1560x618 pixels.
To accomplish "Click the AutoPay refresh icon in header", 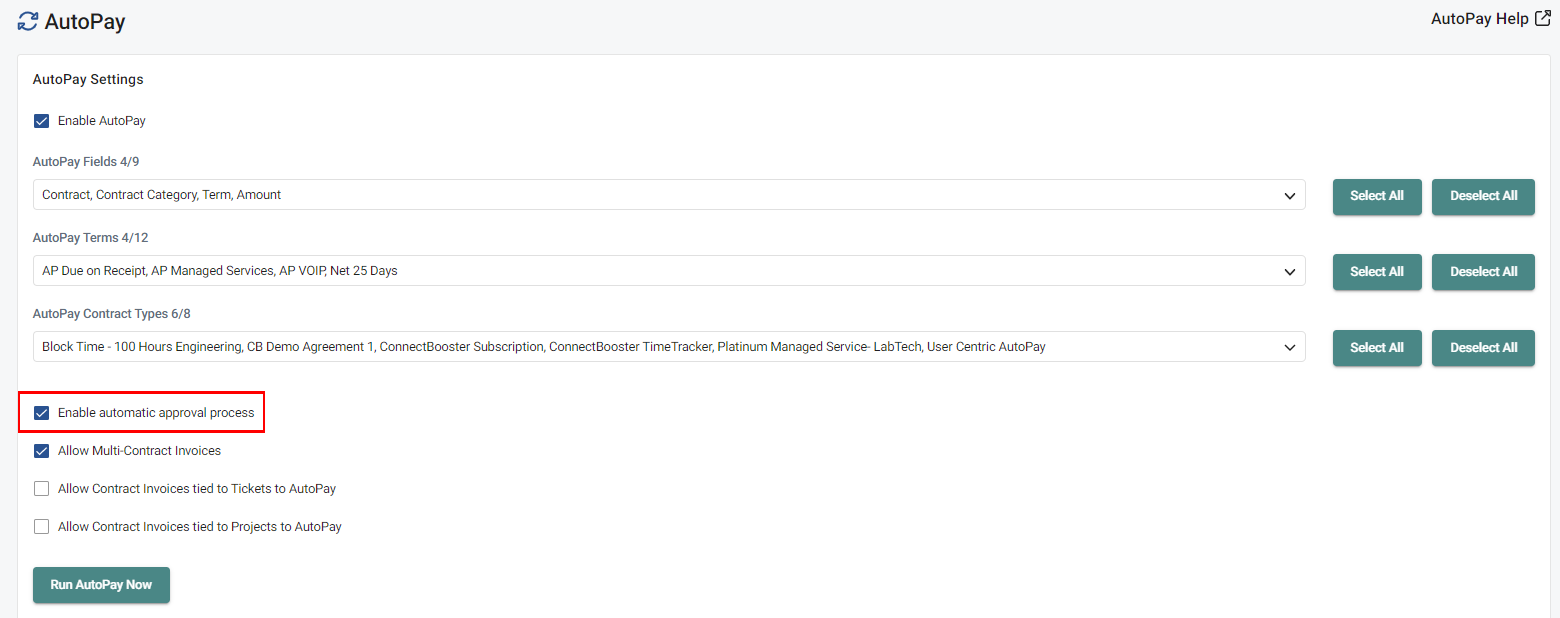I will pyautogui.click(x=27, y=21).
